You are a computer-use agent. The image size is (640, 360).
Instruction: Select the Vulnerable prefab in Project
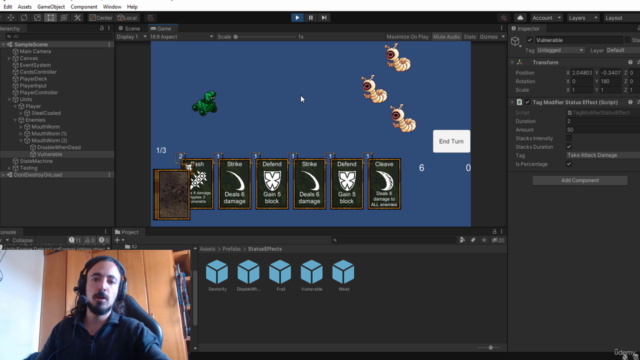click(x=311, y=276)
